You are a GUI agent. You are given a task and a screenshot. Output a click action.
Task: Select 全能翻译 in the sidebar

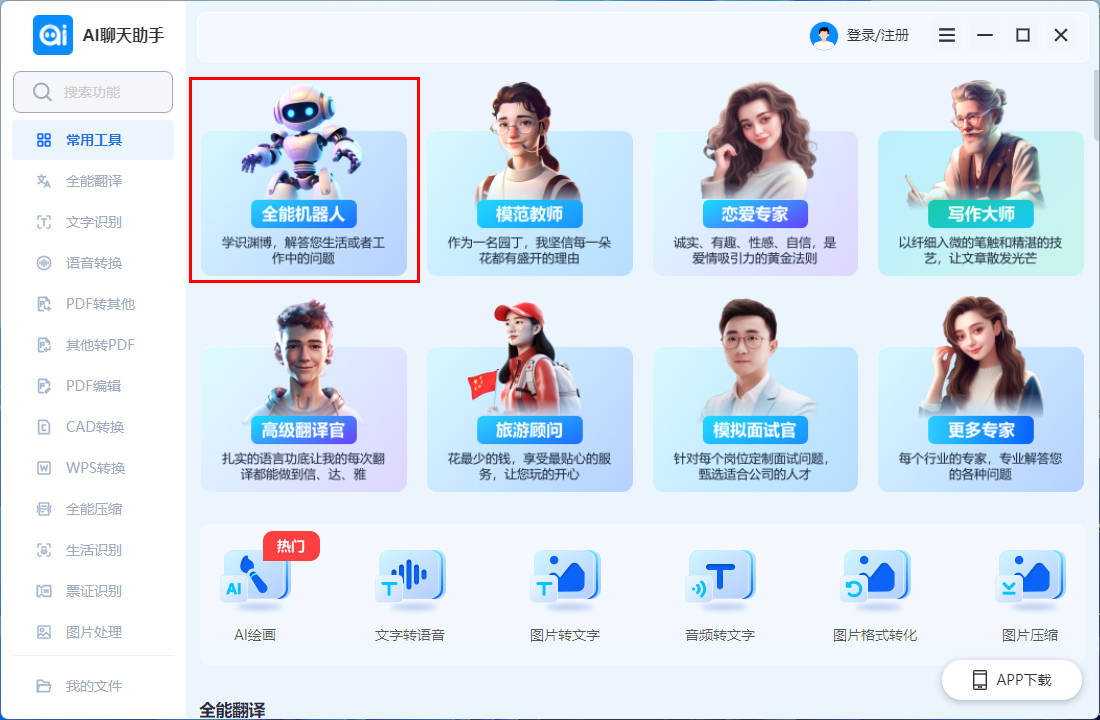click(x=93, y=181)
